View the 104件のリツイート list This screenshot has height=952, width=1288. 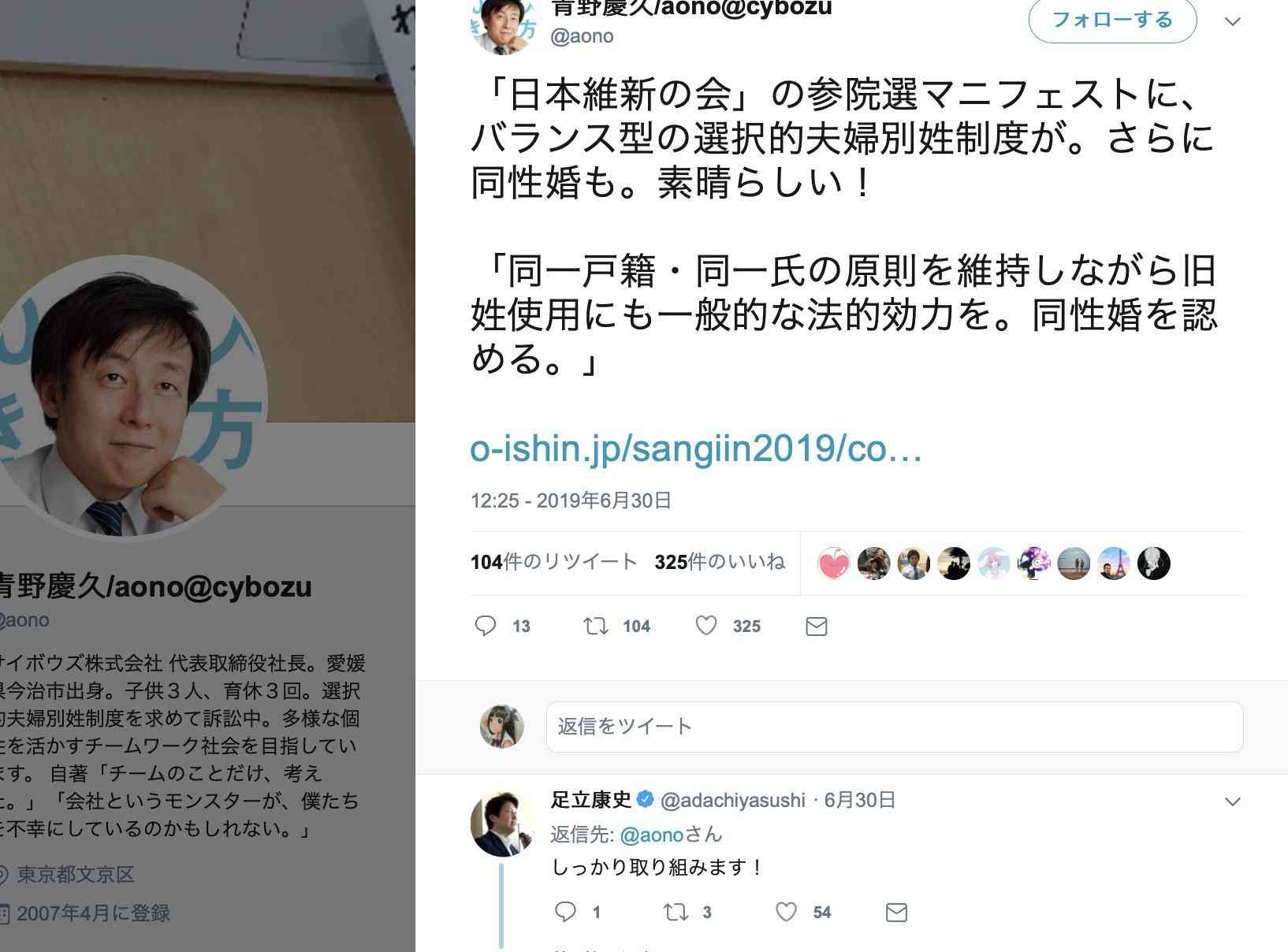[554, 562]
